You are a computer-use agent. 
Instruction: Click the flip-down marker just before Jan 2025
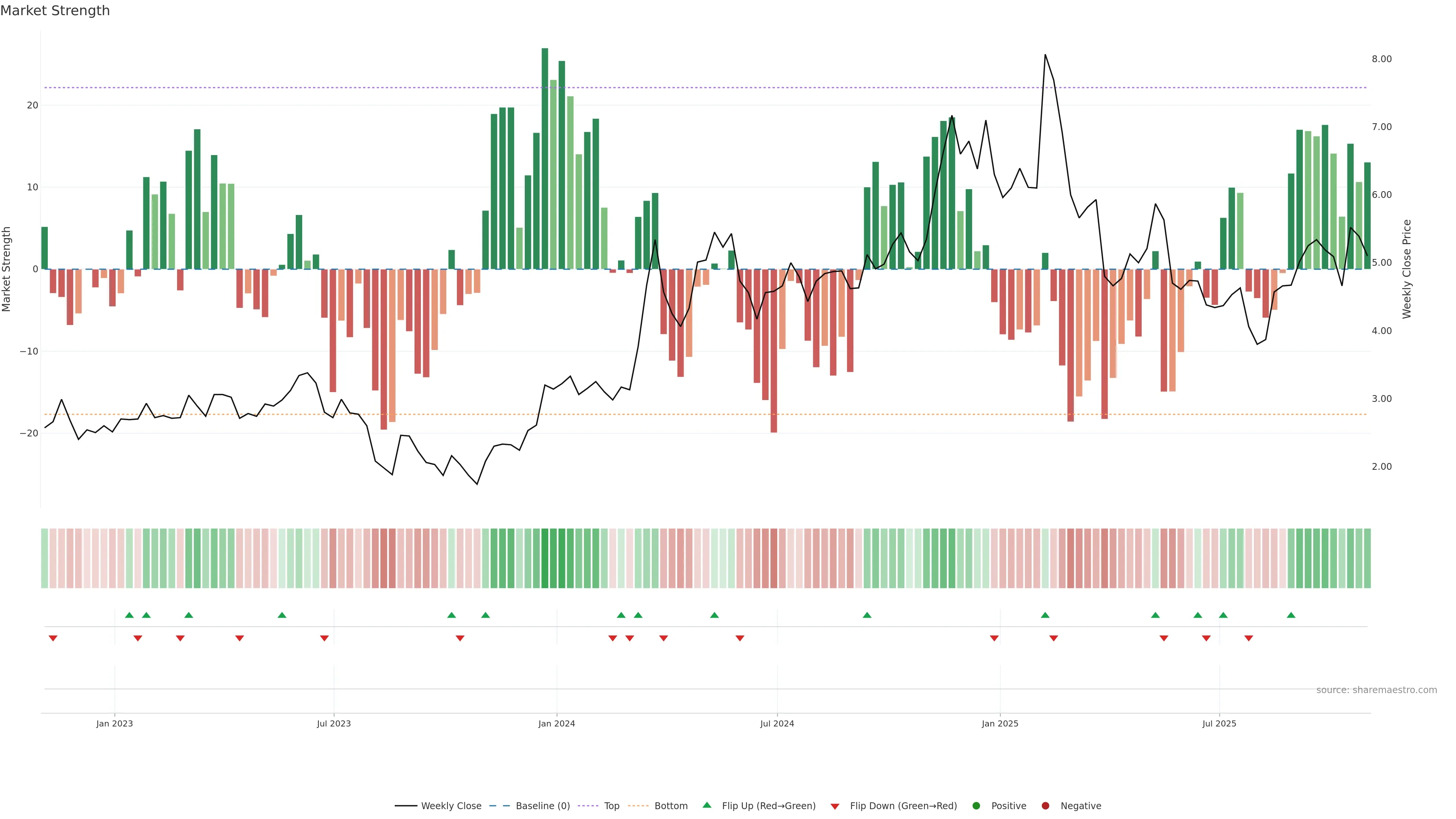(x=994, y=638)
